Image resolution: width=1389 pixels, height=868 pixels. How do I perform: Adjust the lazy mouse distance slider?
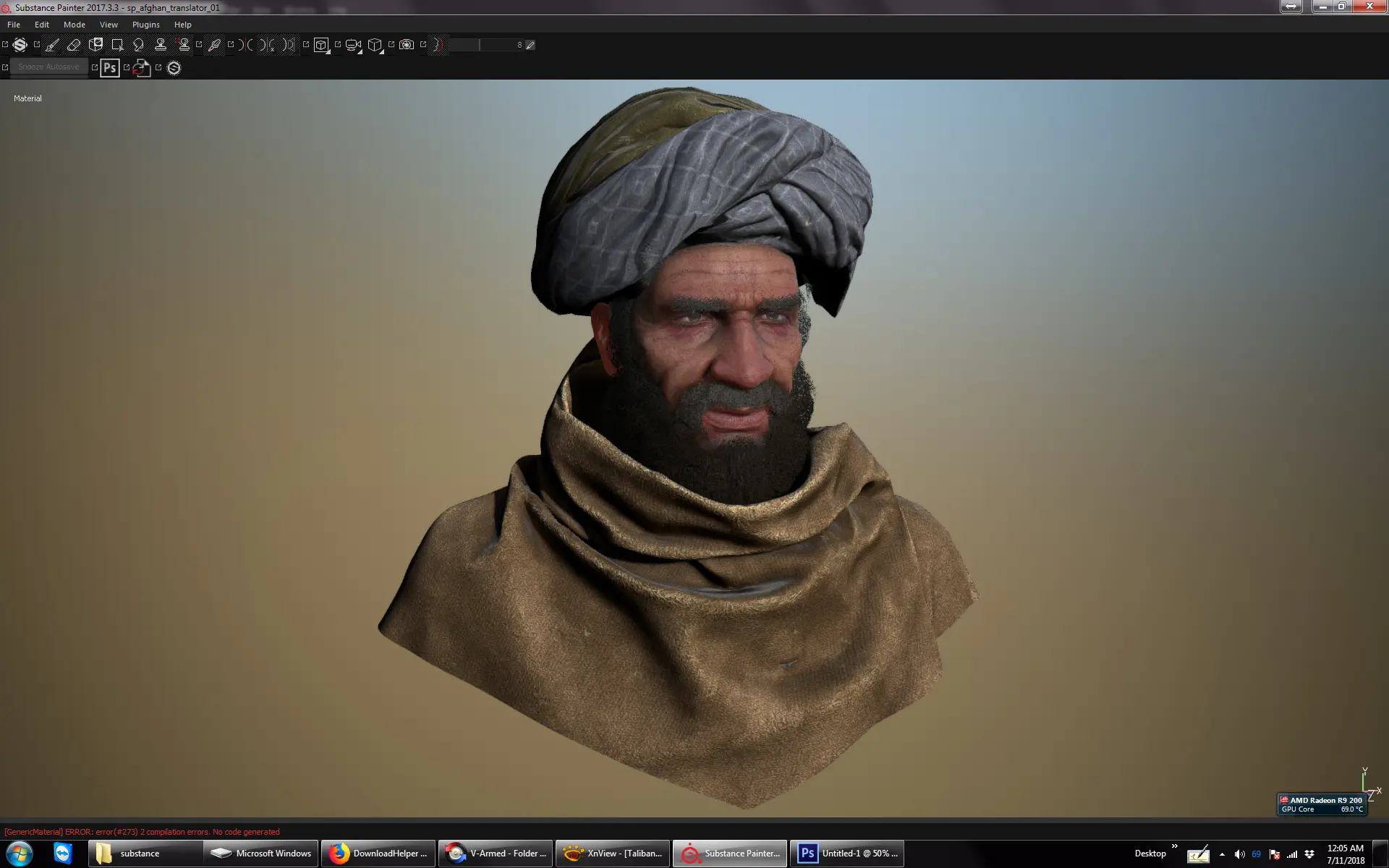[480, 45]
